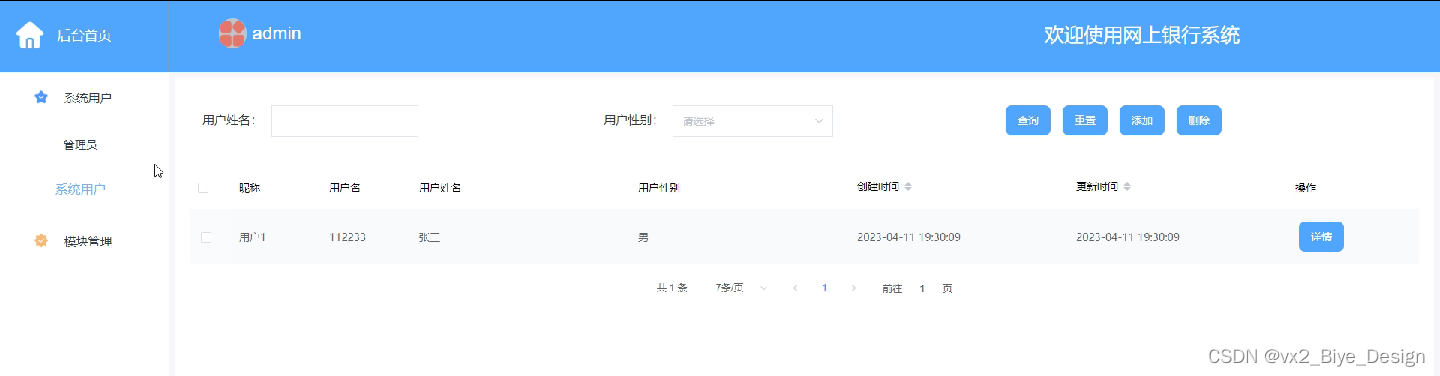Screen dimensions: 1440x376
Task: Go to 后台首页 in header
Action: 84,36
